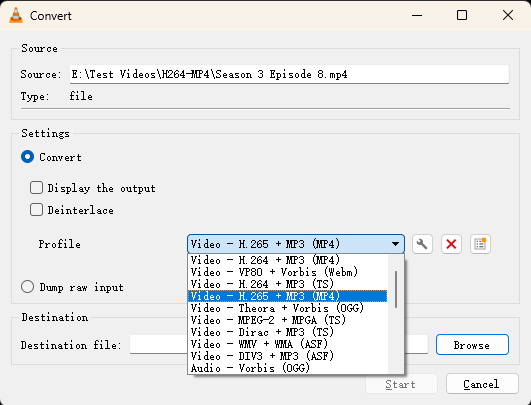Select the Dump raw input option
The width and height of the screenshot is (531, 405).
pyautogui.click(x=27, y=287)
